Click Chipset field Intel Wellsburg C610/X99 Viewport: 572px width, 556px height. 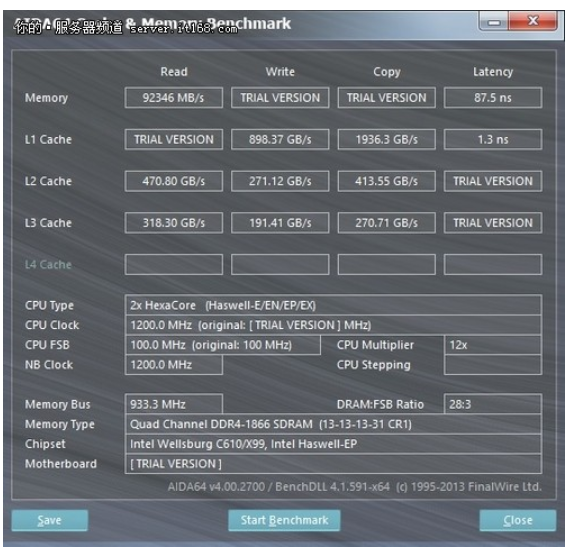[333, 444]
